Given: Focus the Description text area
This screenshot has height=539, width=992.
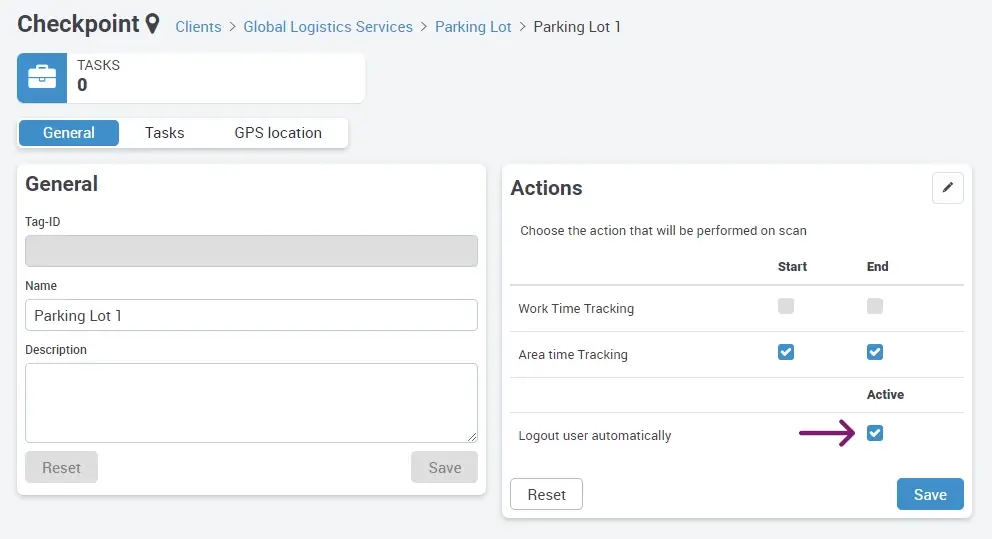Looking at the screenshot, I should tap(251, 402).
